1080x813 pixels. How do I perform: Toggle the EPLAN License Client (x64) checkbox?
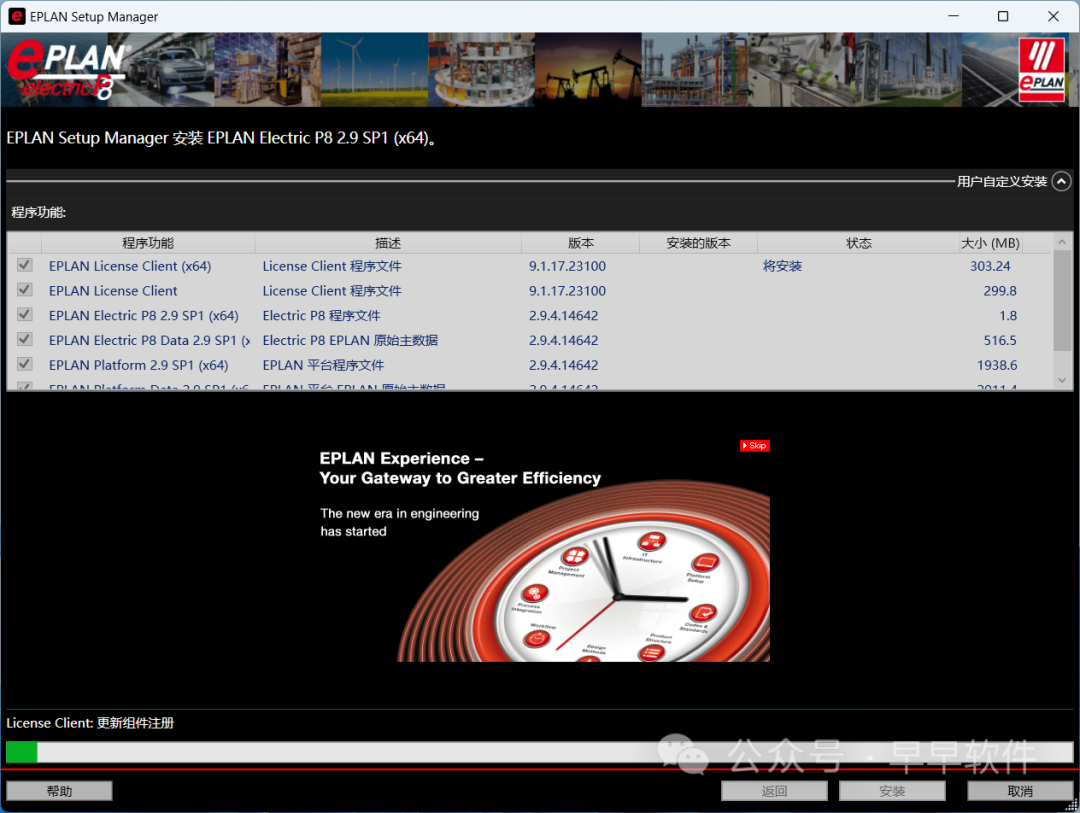click(x=25, y=266)
